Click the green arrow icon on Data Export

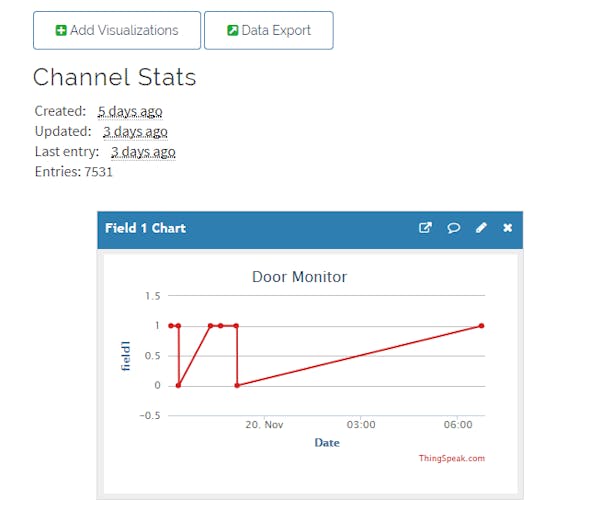tap(233, 30)
